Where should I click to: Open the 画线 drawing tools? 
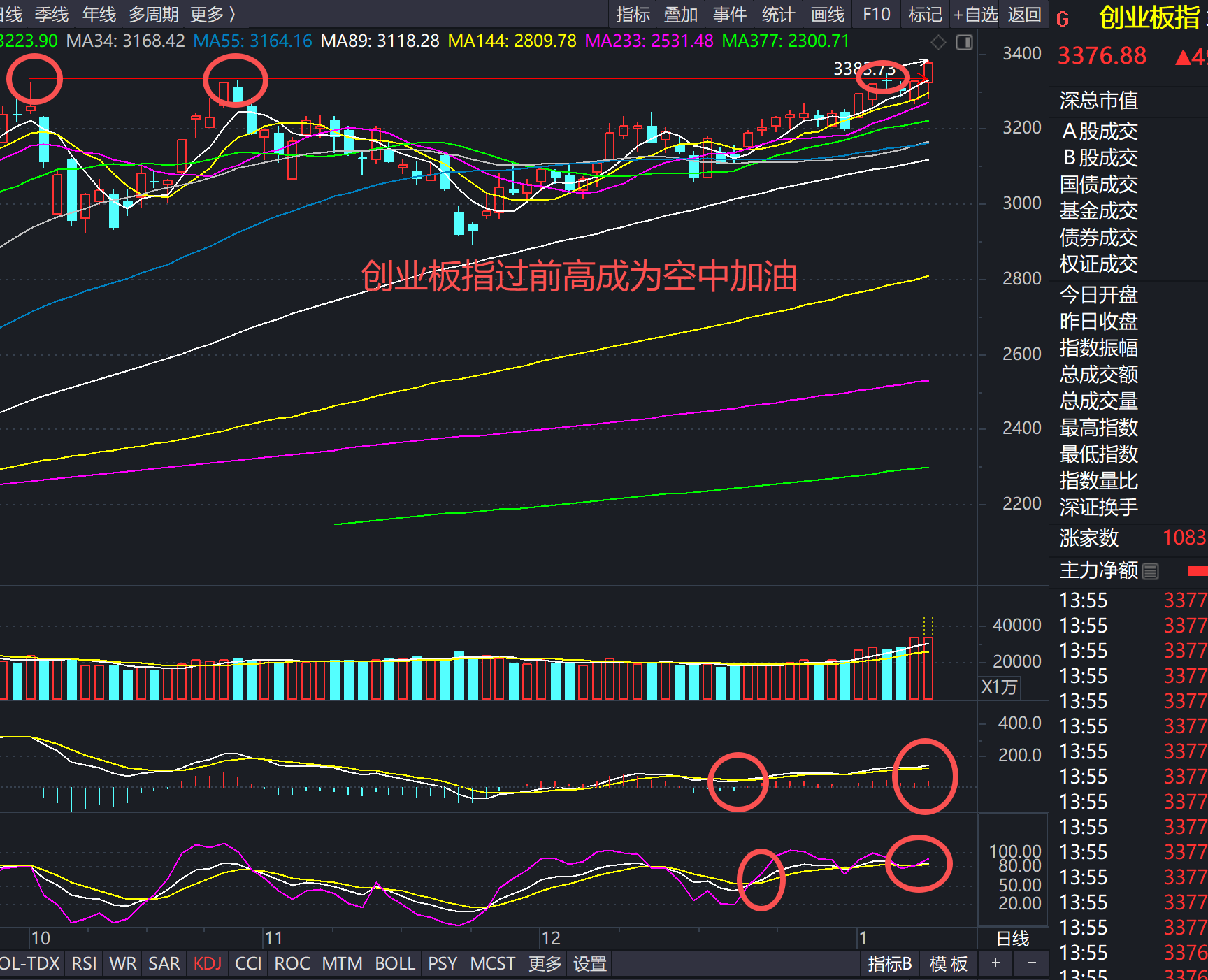coord(828,15)
